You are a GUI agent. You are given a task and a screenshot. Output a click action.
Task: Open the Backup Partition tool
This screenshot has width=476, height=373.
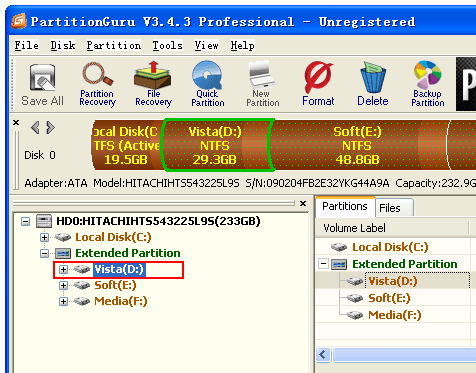coord(428,84)
